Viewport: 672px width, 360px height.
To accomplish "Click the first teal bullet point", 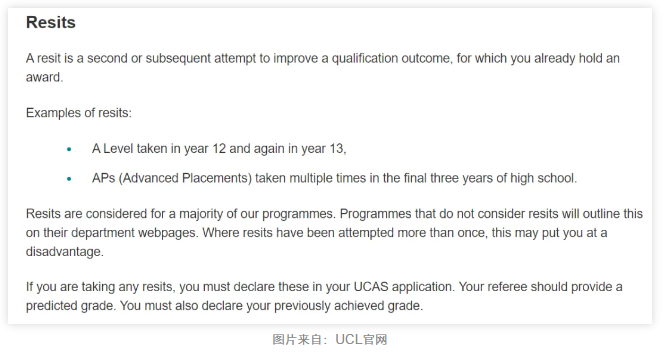I will pos(69,149).
